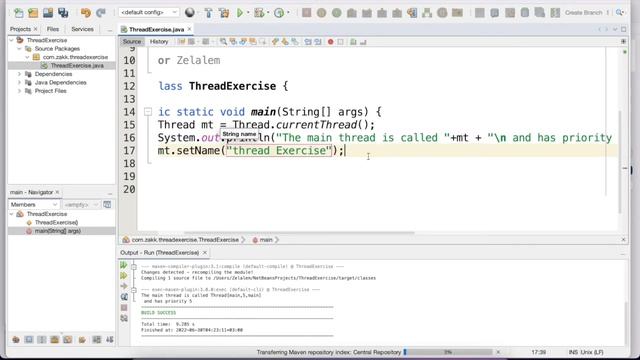Click the New File toolbar icon

[x=18, y=13]
